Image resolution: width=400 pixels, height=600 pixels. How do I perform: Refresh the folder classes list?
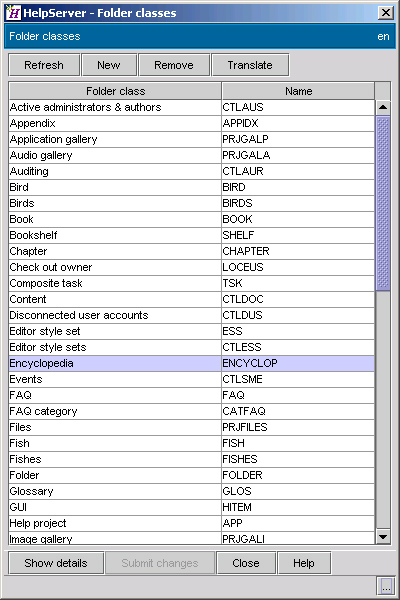coord(44,65)
